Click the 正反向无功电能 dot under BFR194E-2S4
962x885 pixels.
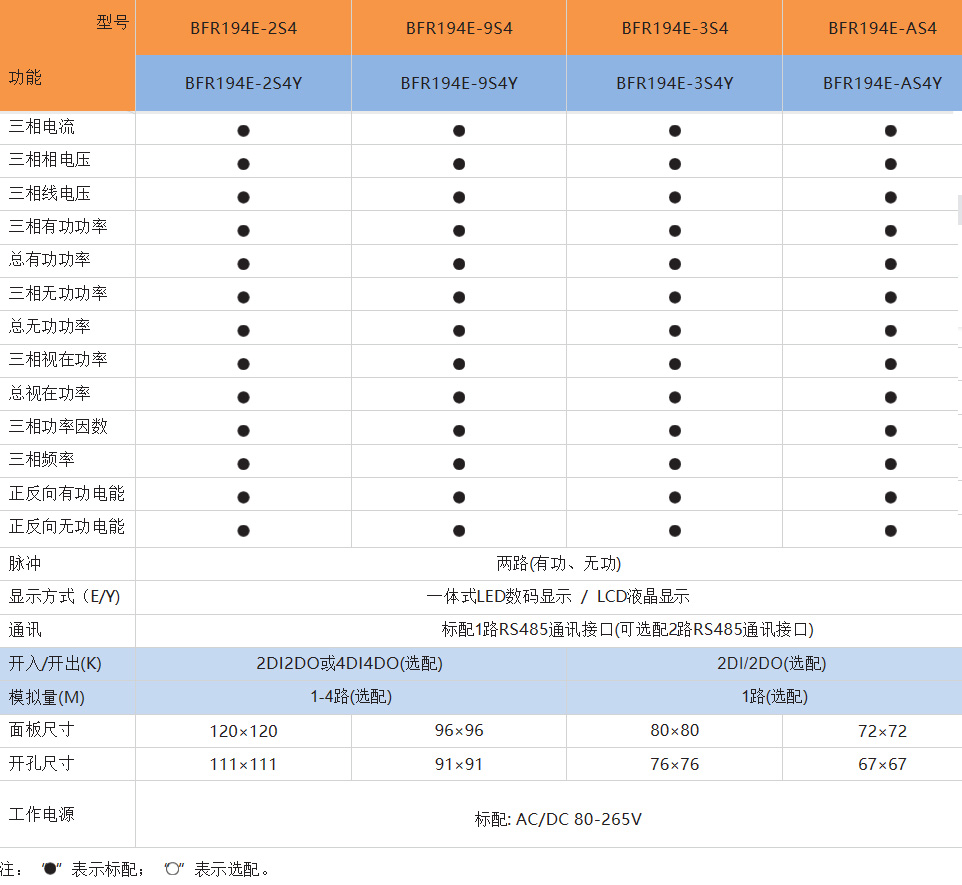tap(243, 531)
